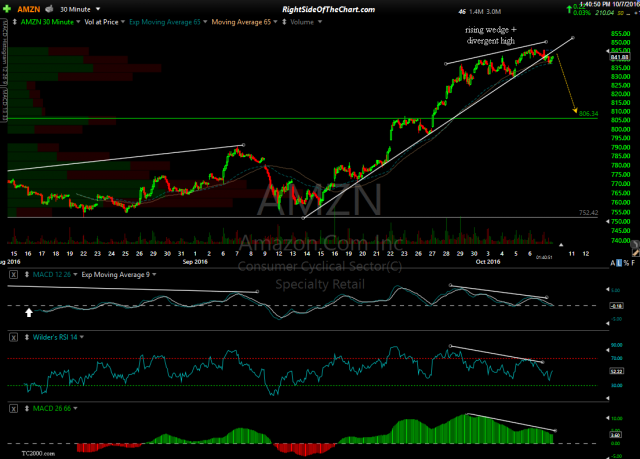Image resolution: width=640 pixels, height=459 pixels.
Task: Toggle percent scale with the % button
Action: point(626,264)
